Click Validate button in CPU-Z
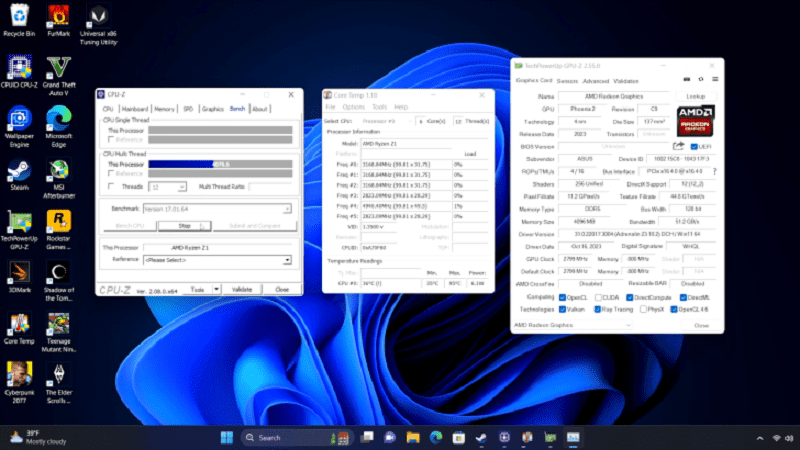Viewport: 800px width, 450px height. 242,289
